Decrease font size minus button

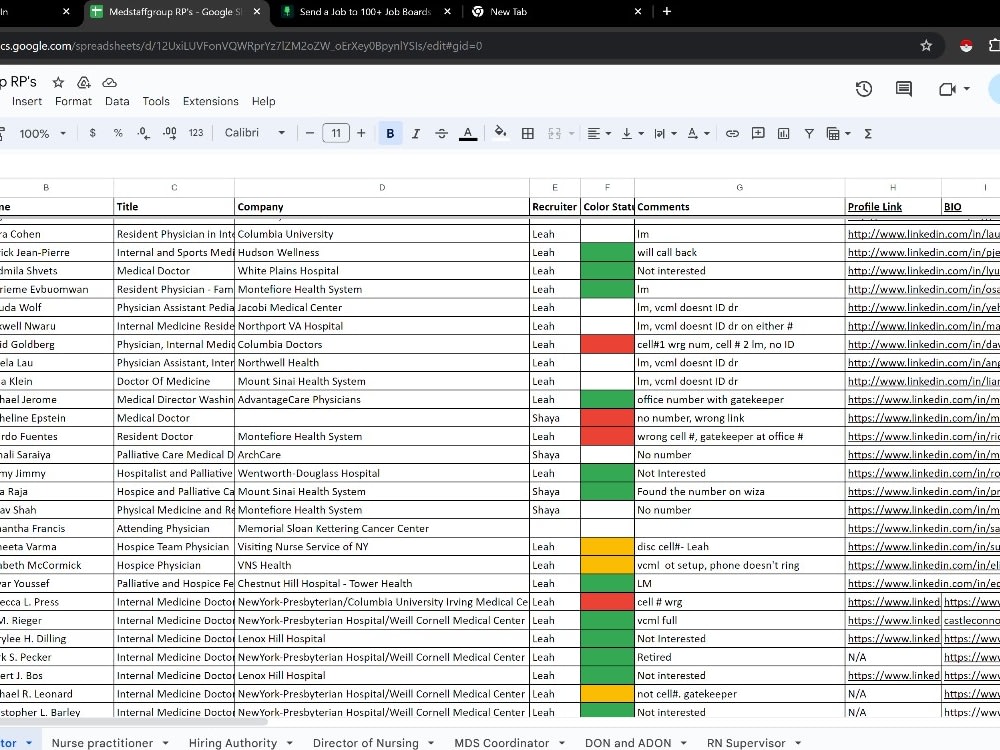pyautogui.click(x=310, y=133)
